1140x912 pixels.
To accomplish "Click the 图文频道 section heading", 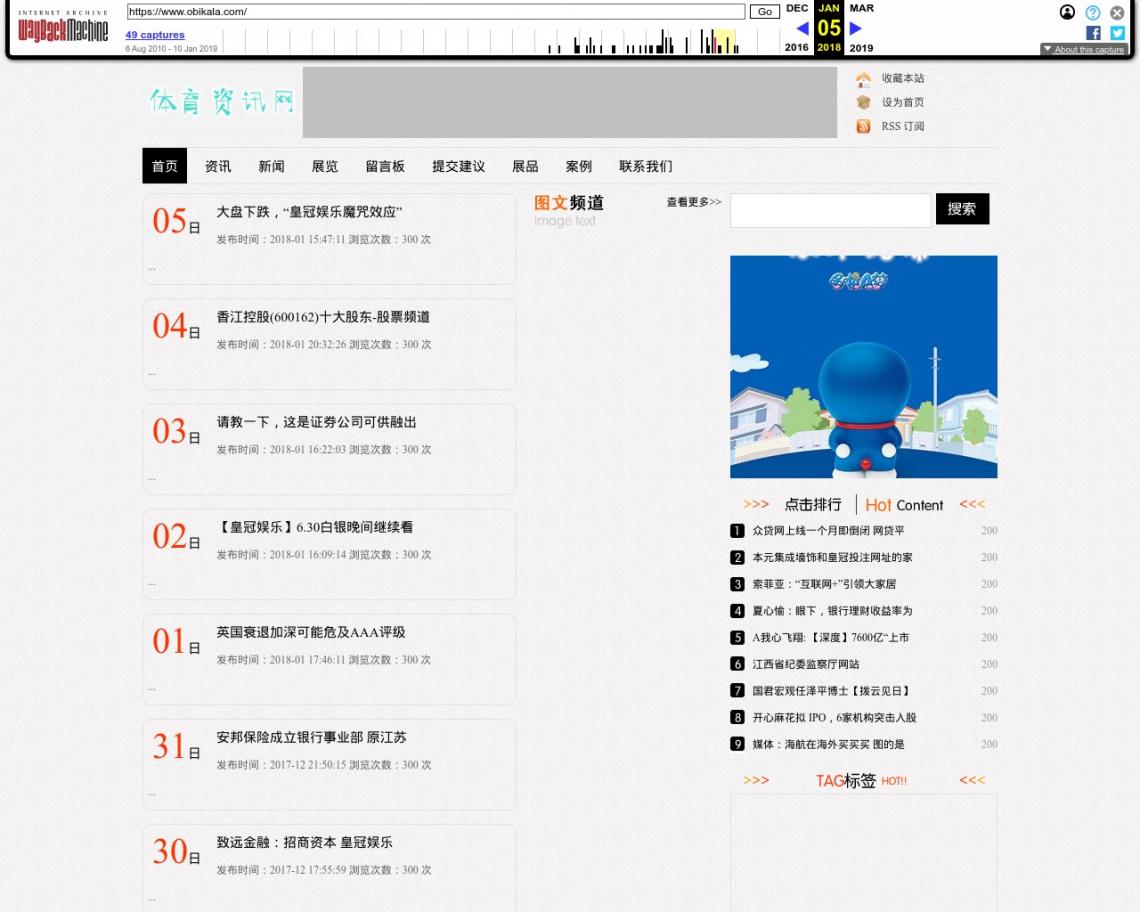I will pos(569,203).
